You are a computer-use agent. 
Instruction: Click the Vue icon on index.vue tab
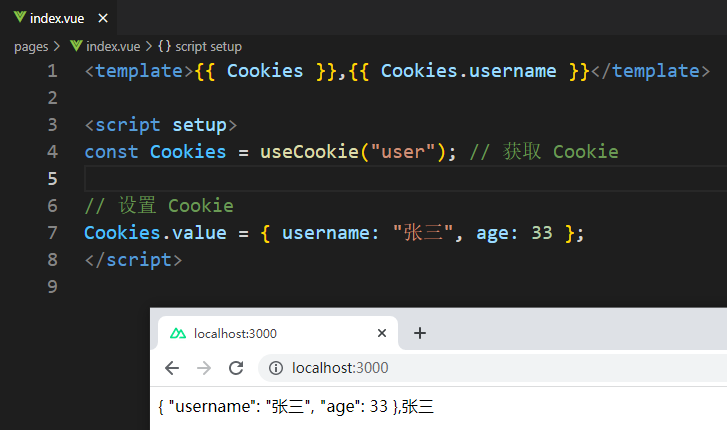19,18
